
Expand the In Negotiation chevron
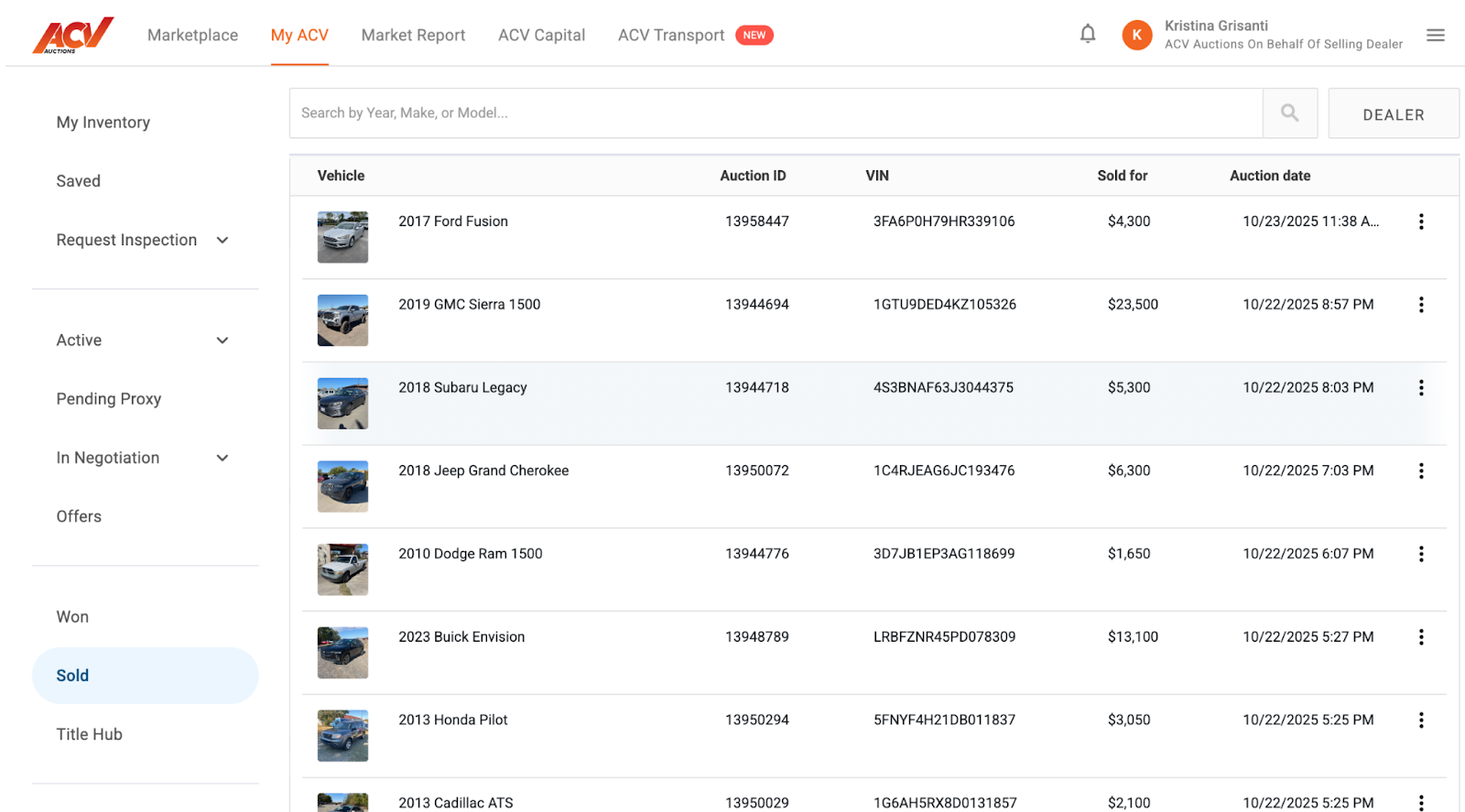click(222, 458)
